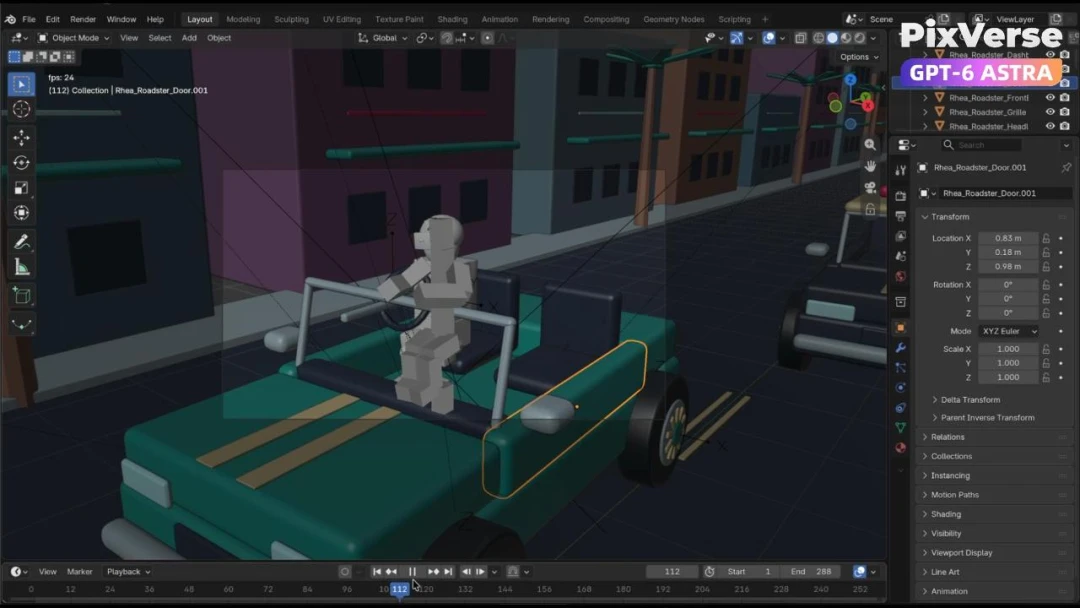Open the timeline Playback dropdown
The image size is (1080, 608).
pyautogui.click(x=128, y=572)
